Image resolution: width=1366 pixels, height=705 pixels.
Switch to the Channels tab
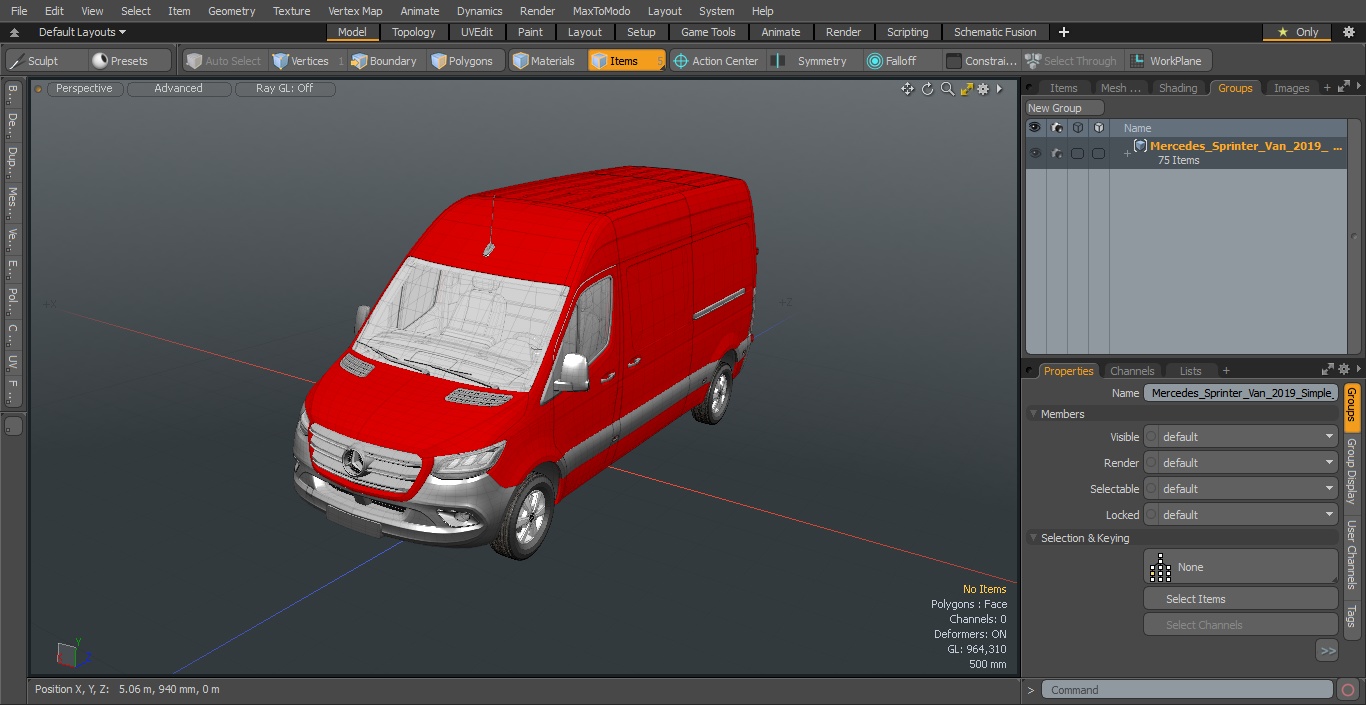point(1132,371)
